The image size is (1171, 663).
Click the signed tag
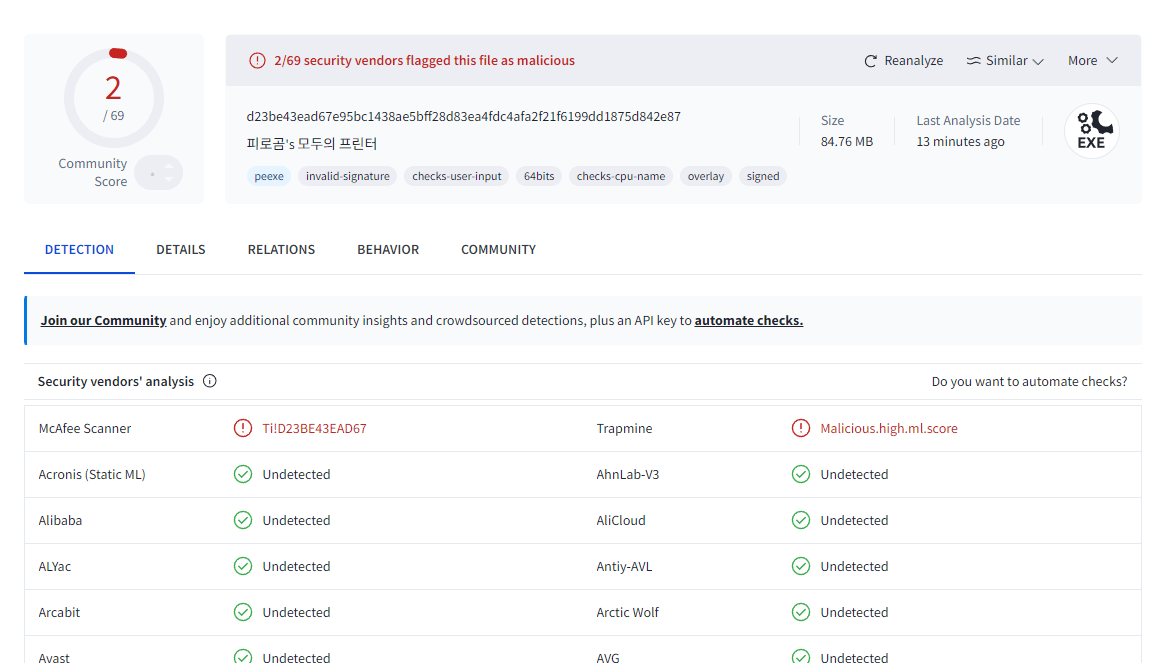(x=762, y=177)
